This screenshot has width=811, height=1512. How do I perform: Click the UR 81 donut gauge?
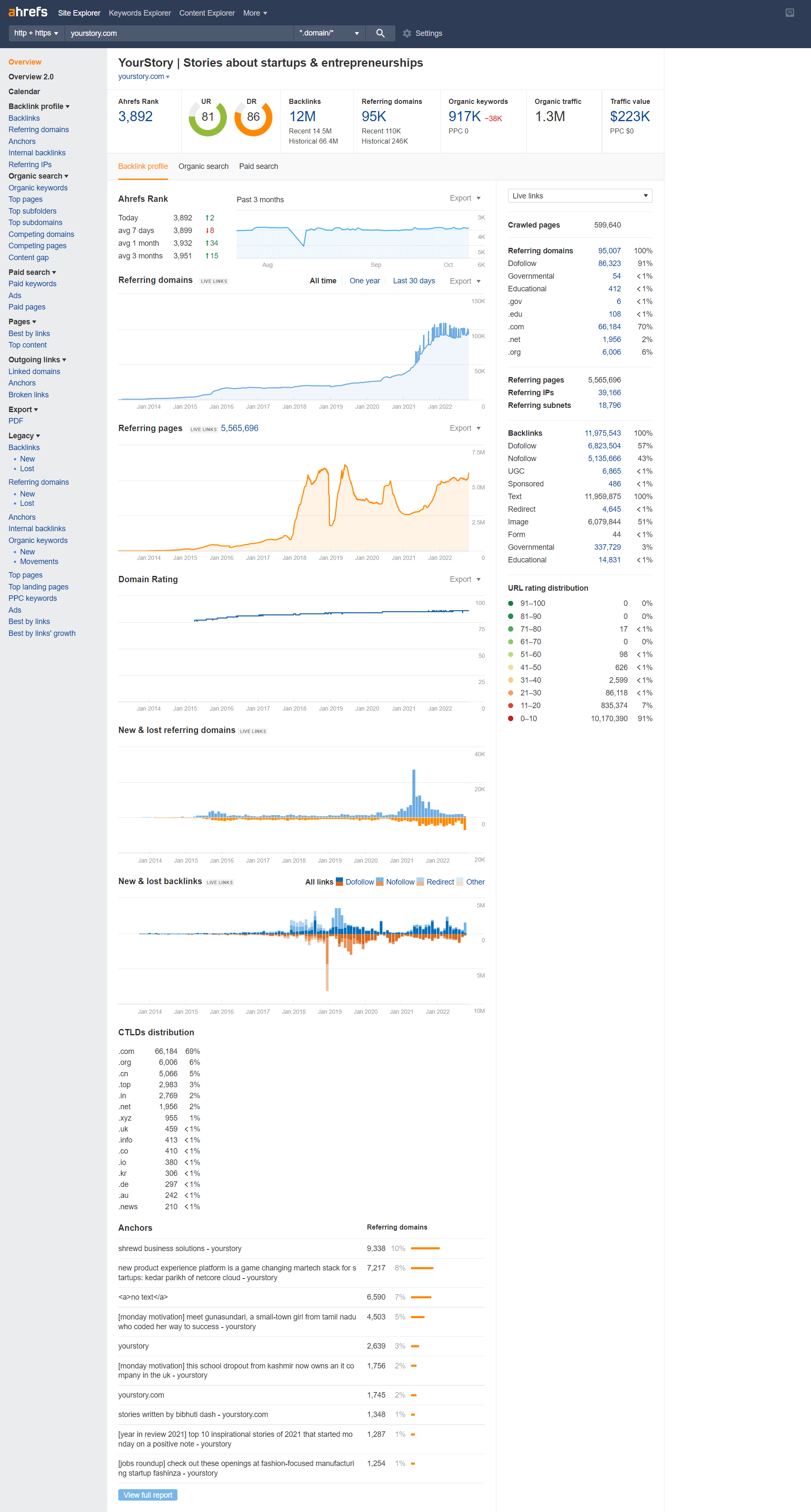[207, 117]
